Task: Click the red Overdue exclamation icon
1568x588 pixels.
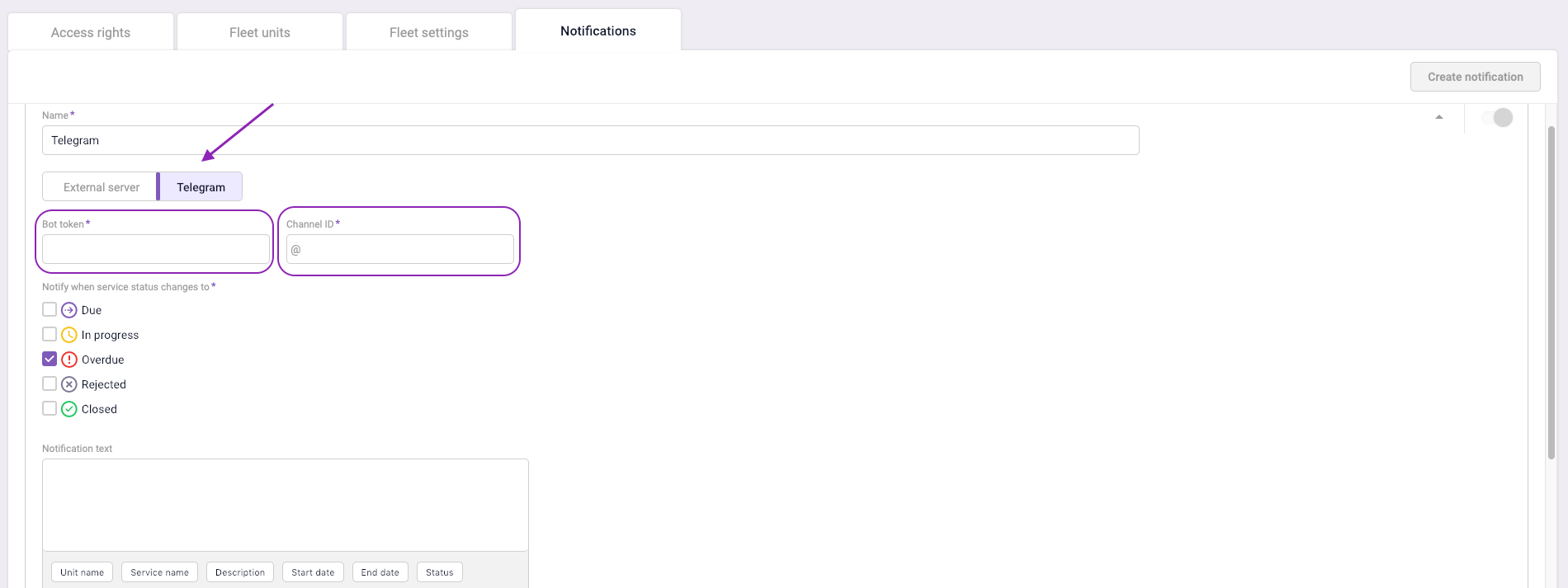Action: coord(69,360)
